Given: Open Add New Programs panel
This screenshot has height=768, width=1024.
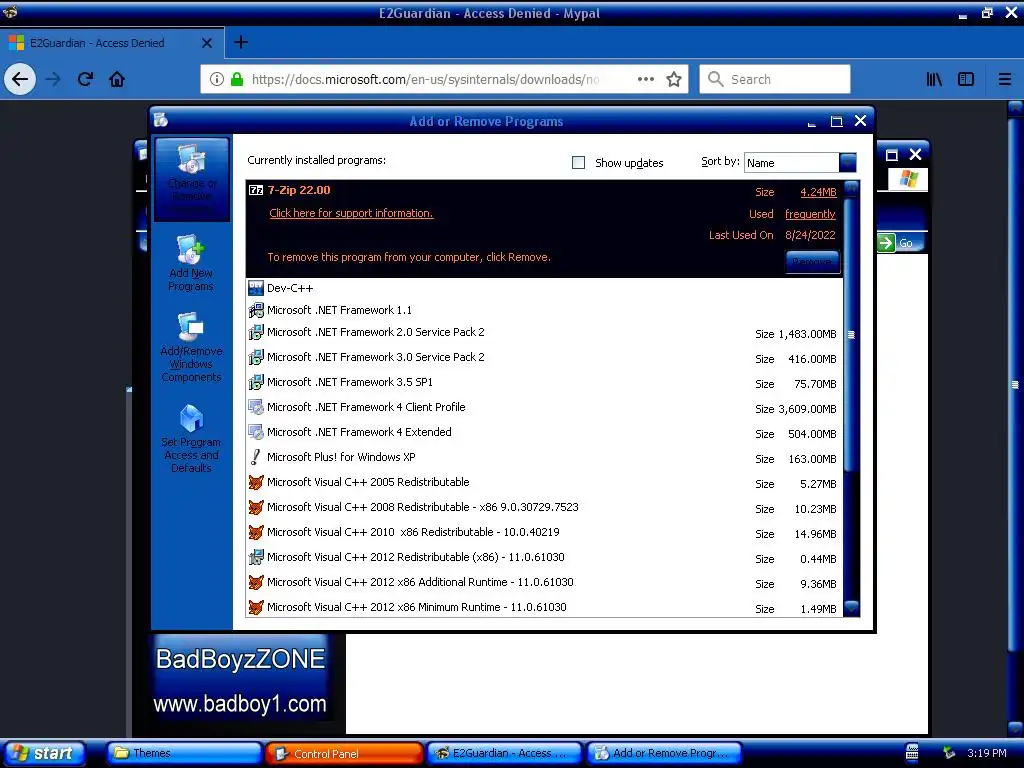Looking at the screenshot, I should (191, 263).
